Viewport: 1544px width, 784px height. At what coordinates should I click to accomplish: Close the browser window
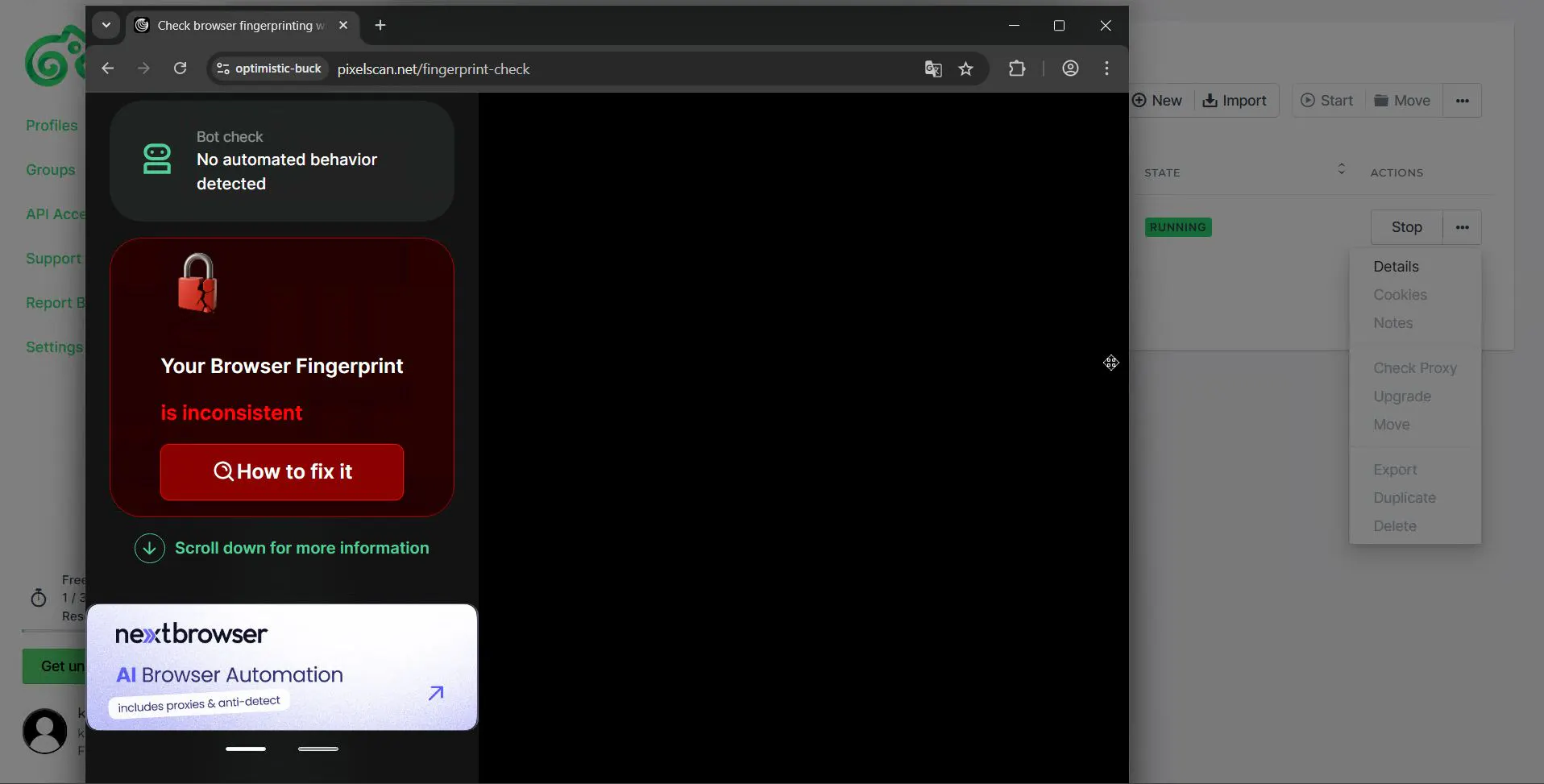(1106, 25)
